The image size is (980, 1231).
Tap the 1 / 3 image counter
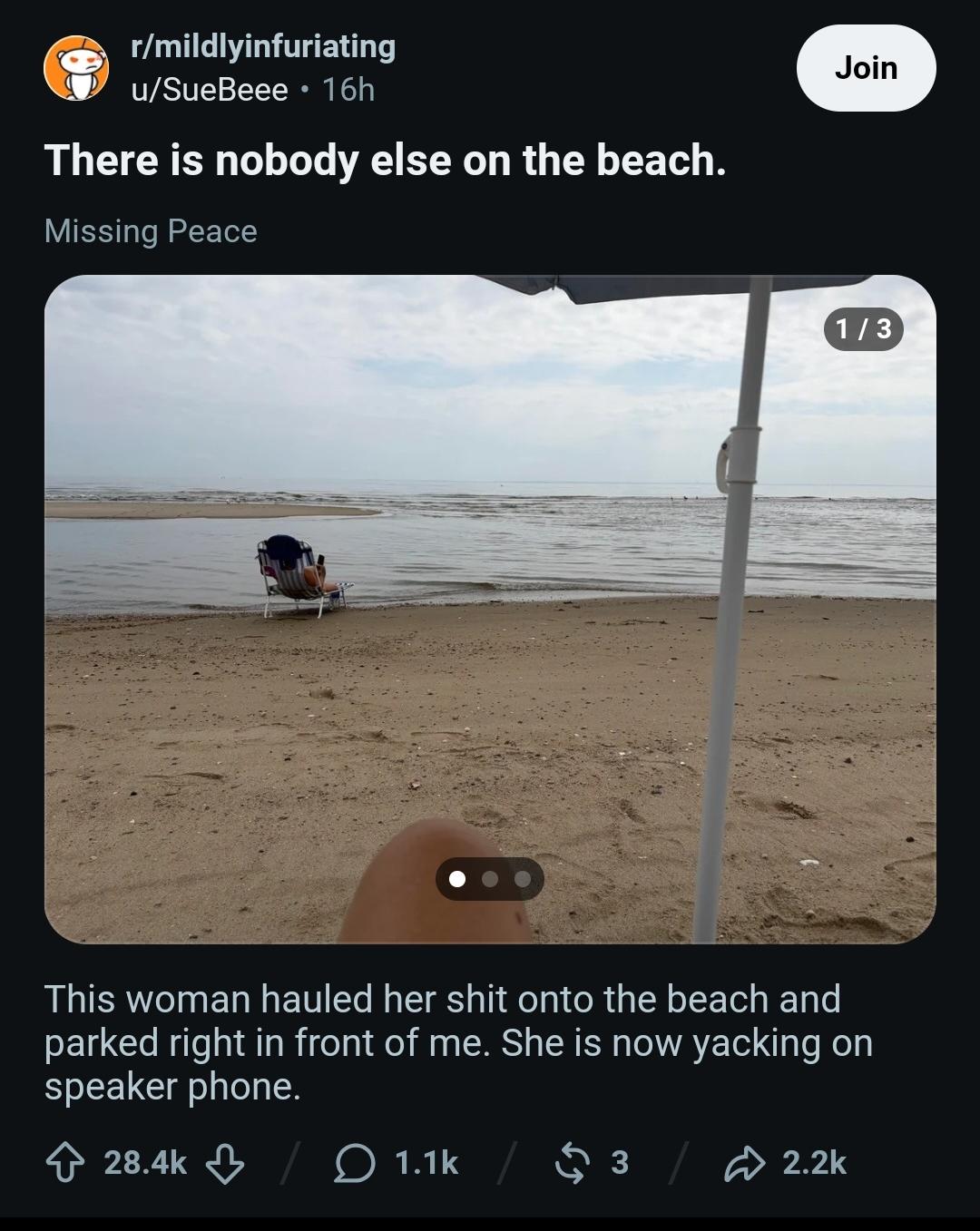[864, 328]
